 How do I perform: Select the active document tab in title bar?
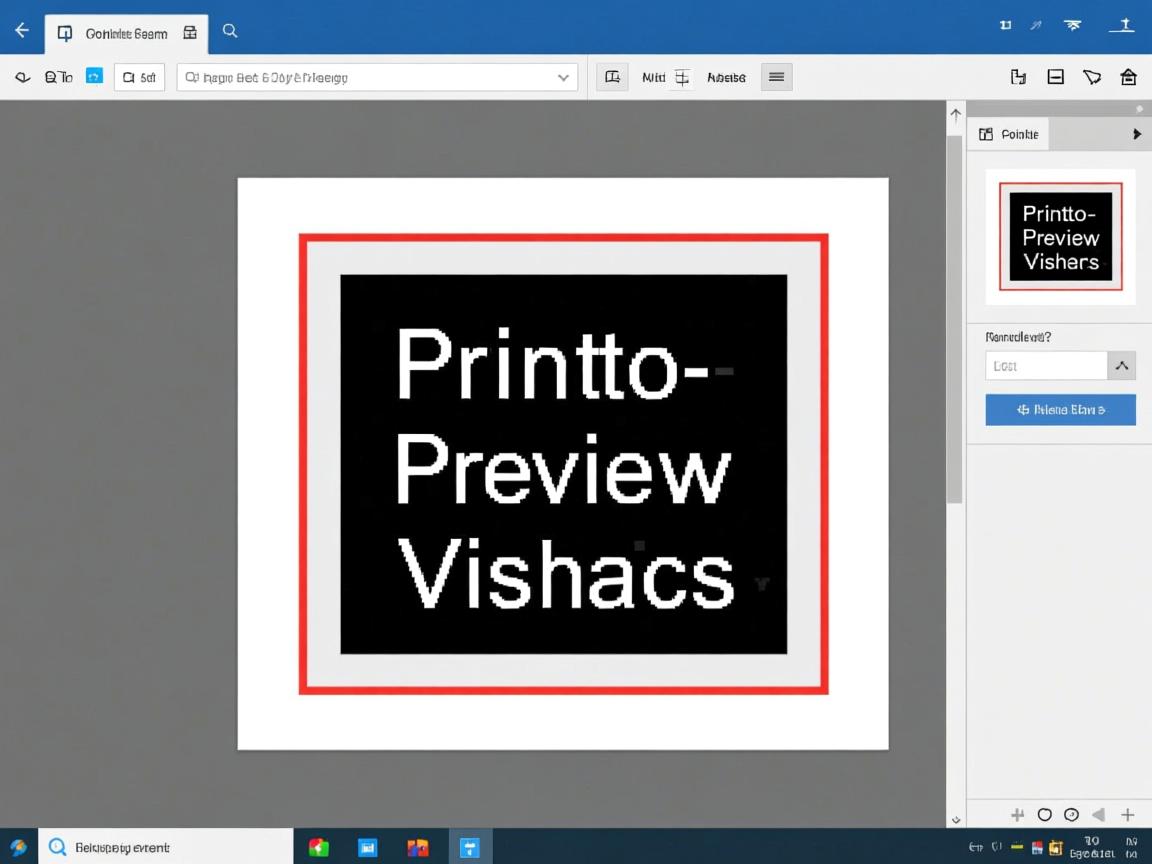126,33
